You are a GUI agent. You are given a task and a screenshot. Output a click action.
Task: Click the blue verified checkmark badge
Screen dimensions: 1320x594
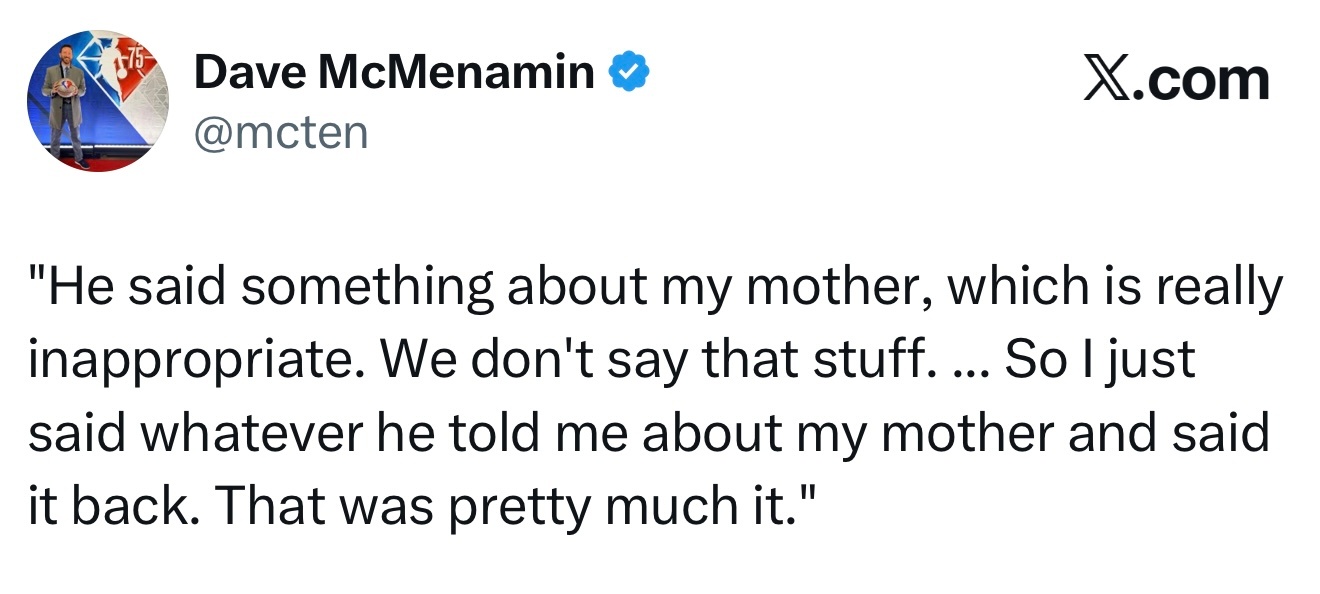point(630,73)
